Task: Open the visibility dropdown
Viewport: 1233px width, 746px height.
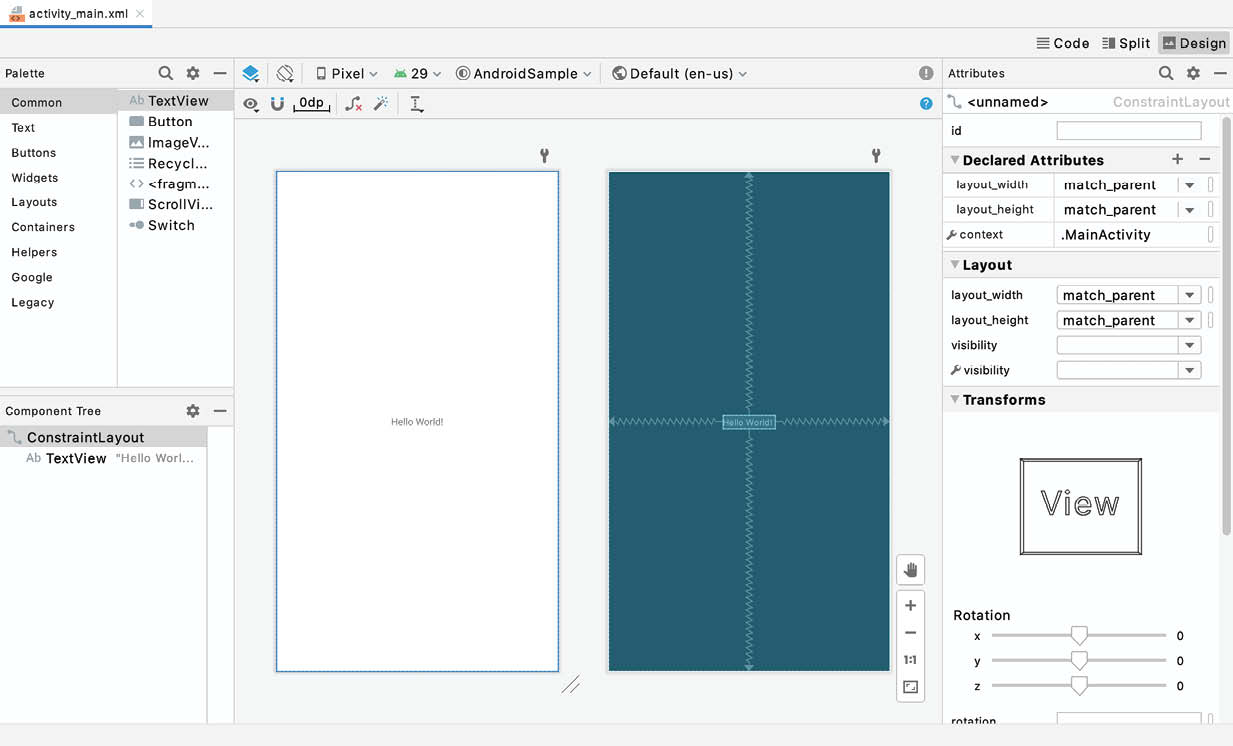Action: 1189,345
